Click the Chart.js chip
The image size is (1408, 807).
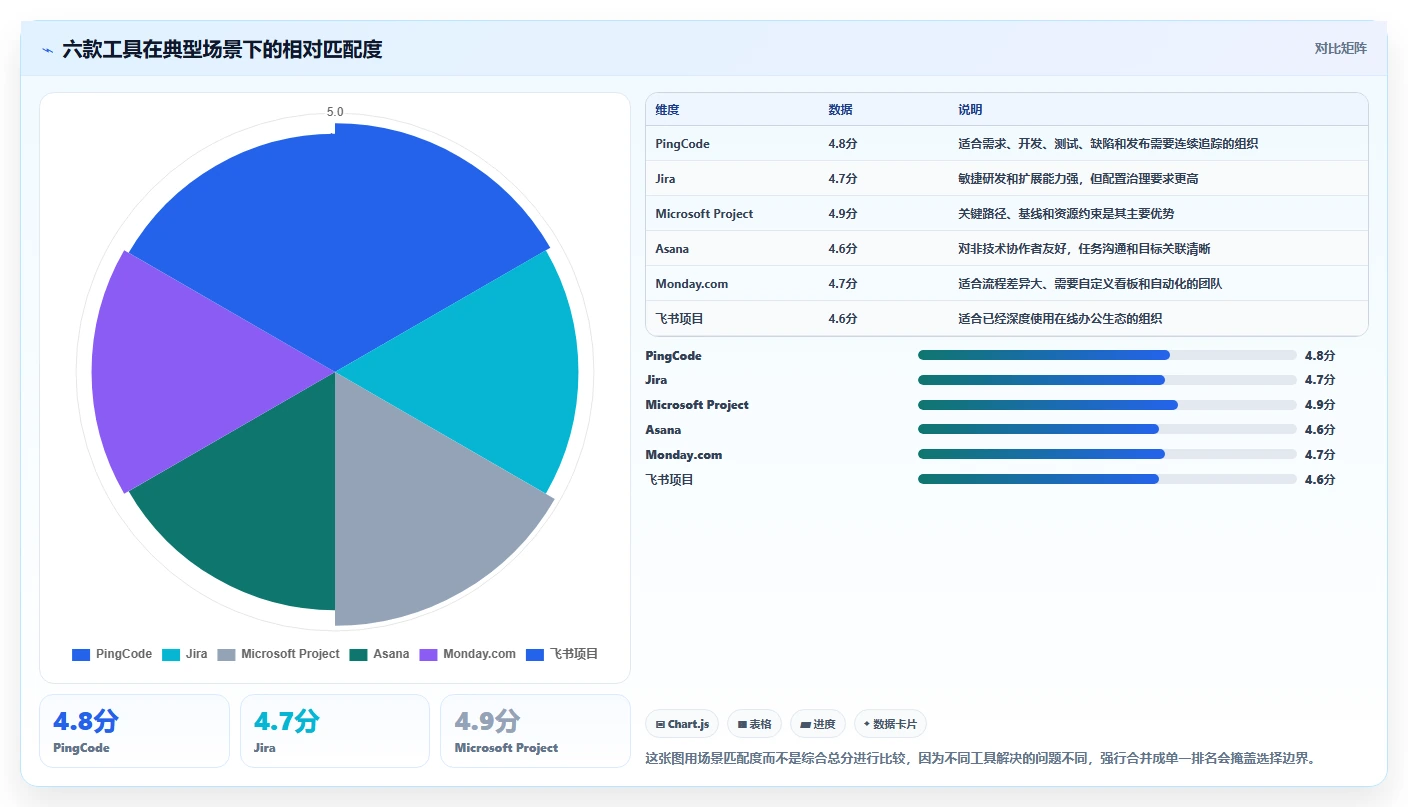682,724
